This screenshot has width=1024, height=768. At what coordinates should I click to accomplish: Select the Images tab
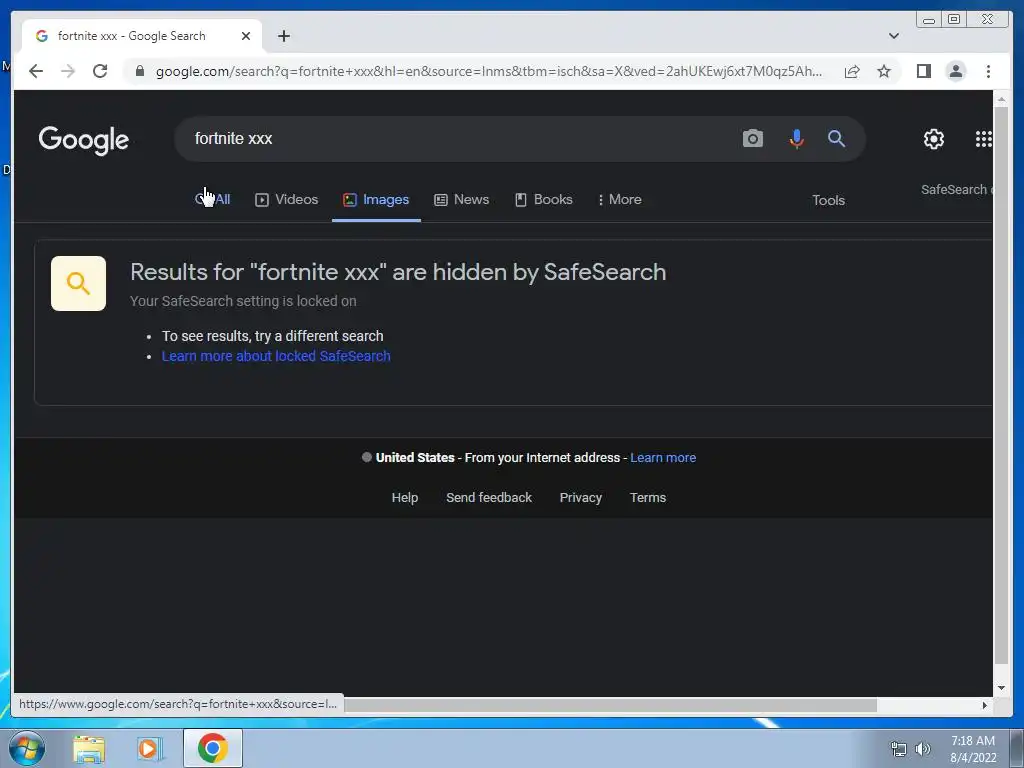376,199
